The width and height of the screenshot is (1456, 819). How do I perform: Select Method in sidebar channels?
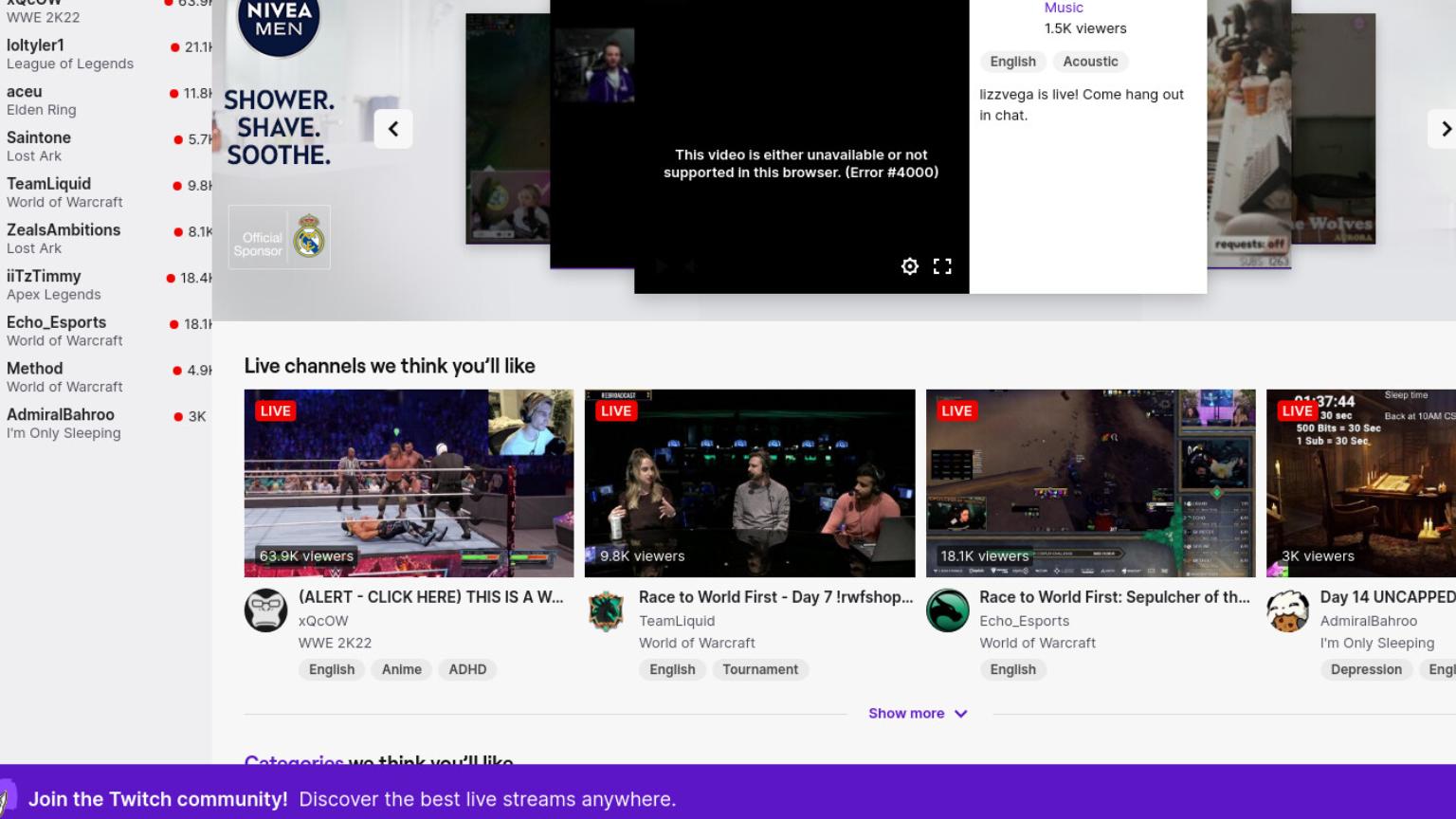[106, 377]
